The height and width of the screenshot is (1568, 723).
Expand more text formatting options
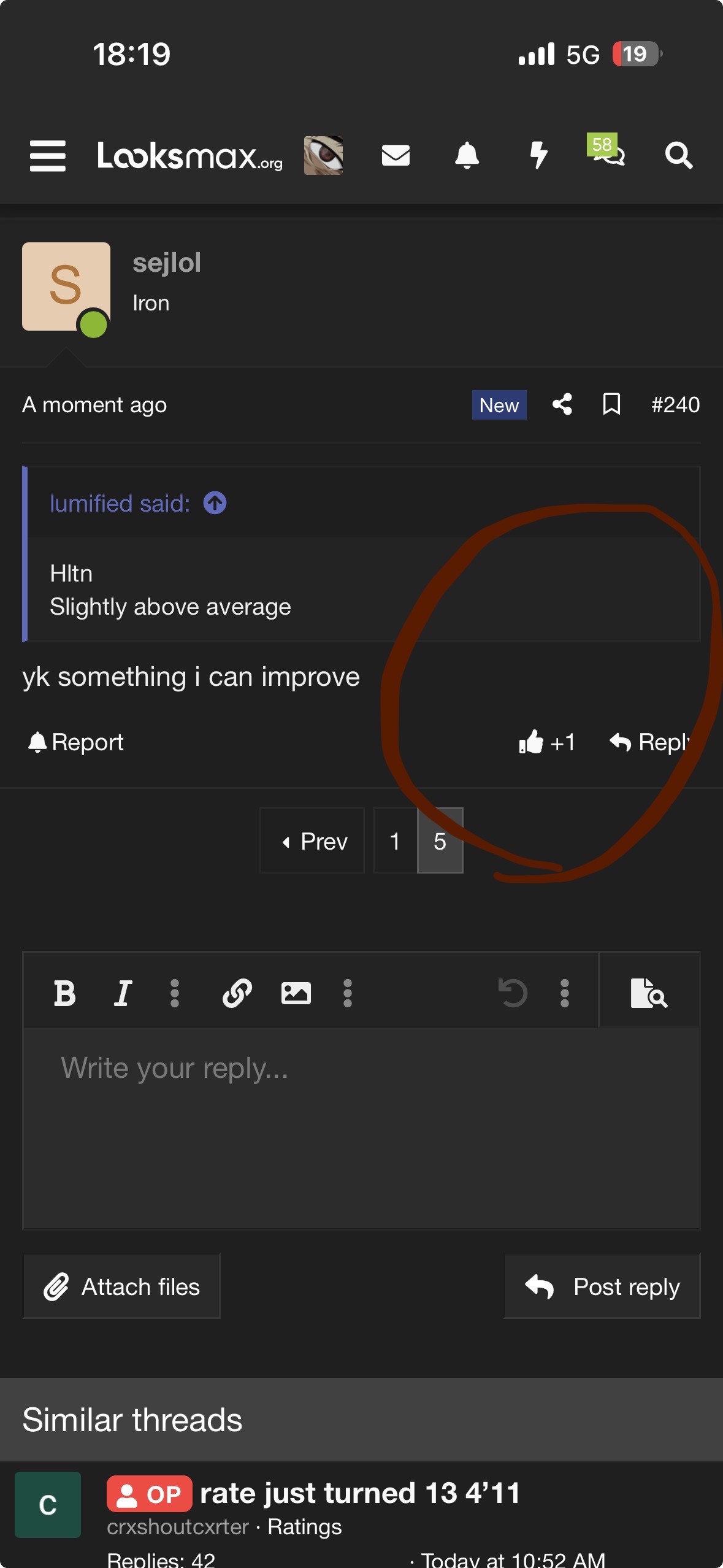[175, 993]
